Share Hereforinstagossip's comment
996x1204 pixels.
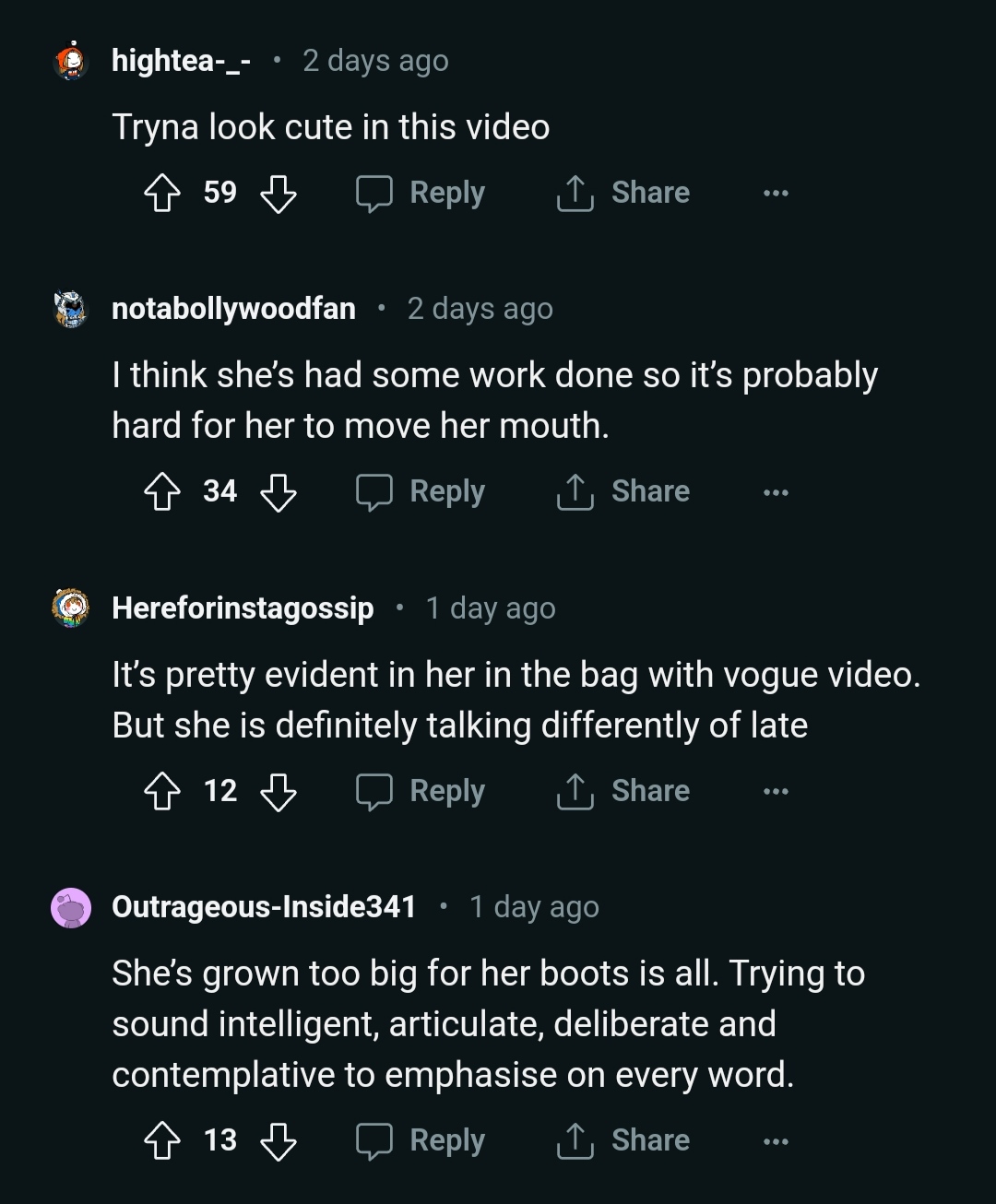coord(623,792)
